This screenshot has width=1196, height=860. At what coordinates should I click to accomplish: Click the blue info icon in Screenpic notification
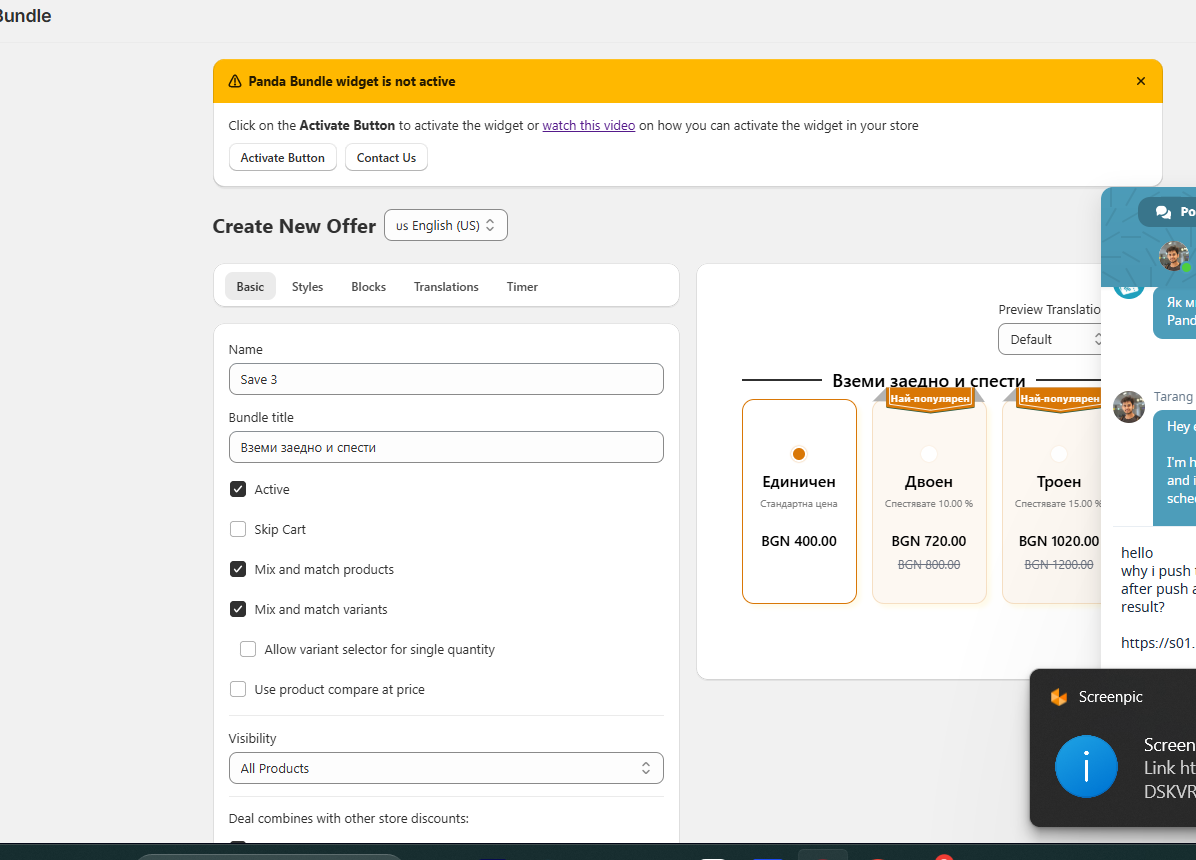pyautogui.click(x=1086, y=766)
